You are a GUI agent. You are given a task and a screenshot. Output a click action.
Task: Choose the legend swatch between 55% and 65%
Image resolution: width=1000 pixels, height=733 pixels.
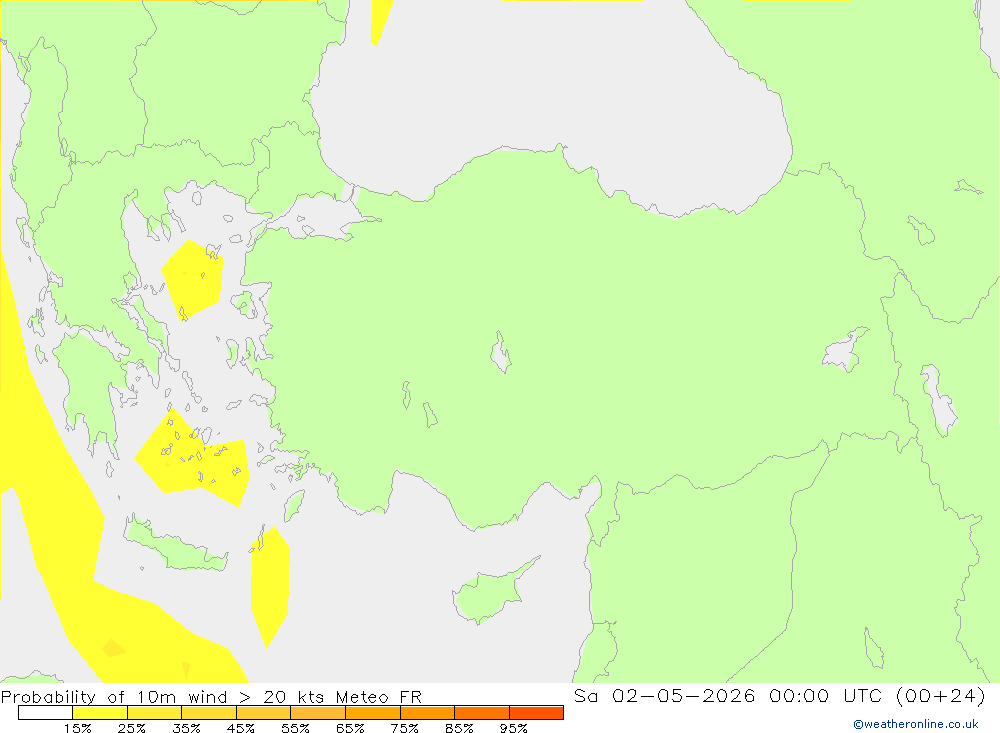pos(318,713)
